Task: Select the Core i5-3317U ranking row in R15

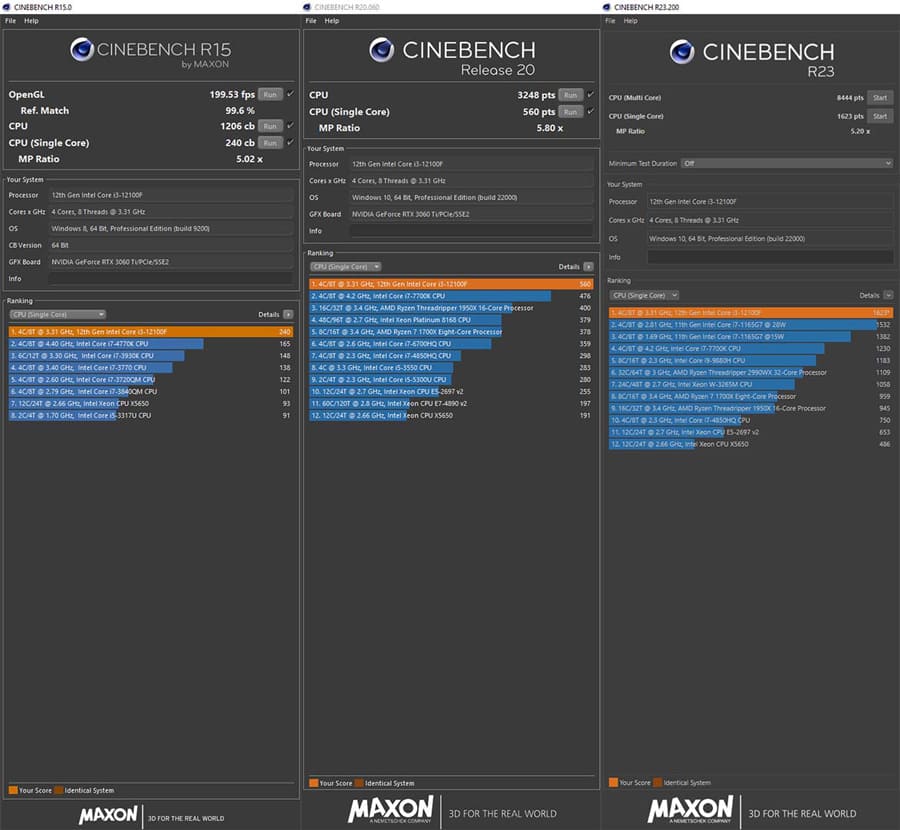Action: pos(151,416)
